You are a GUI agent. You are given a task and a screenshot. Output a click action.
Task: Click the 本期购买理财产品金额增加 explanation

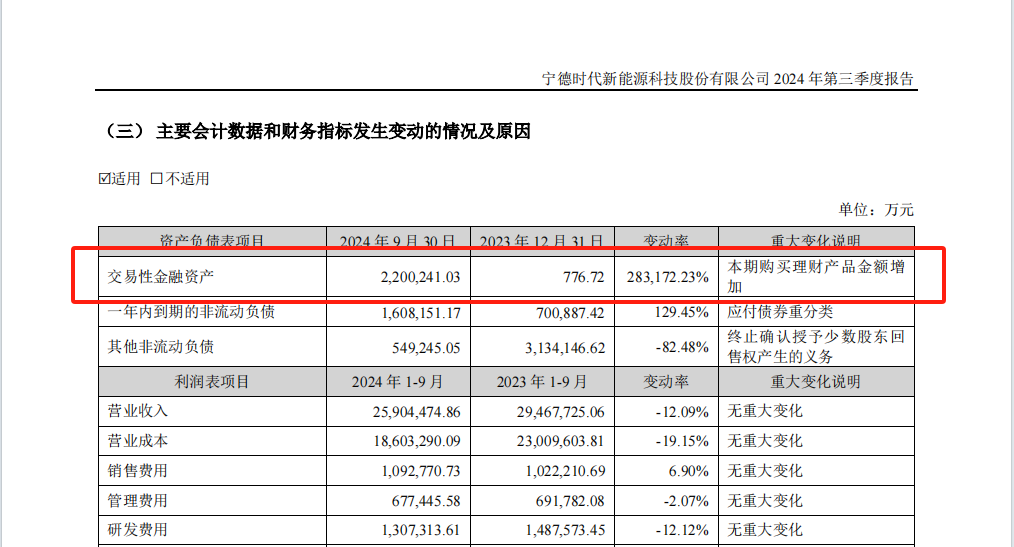[x=814, y=277]
